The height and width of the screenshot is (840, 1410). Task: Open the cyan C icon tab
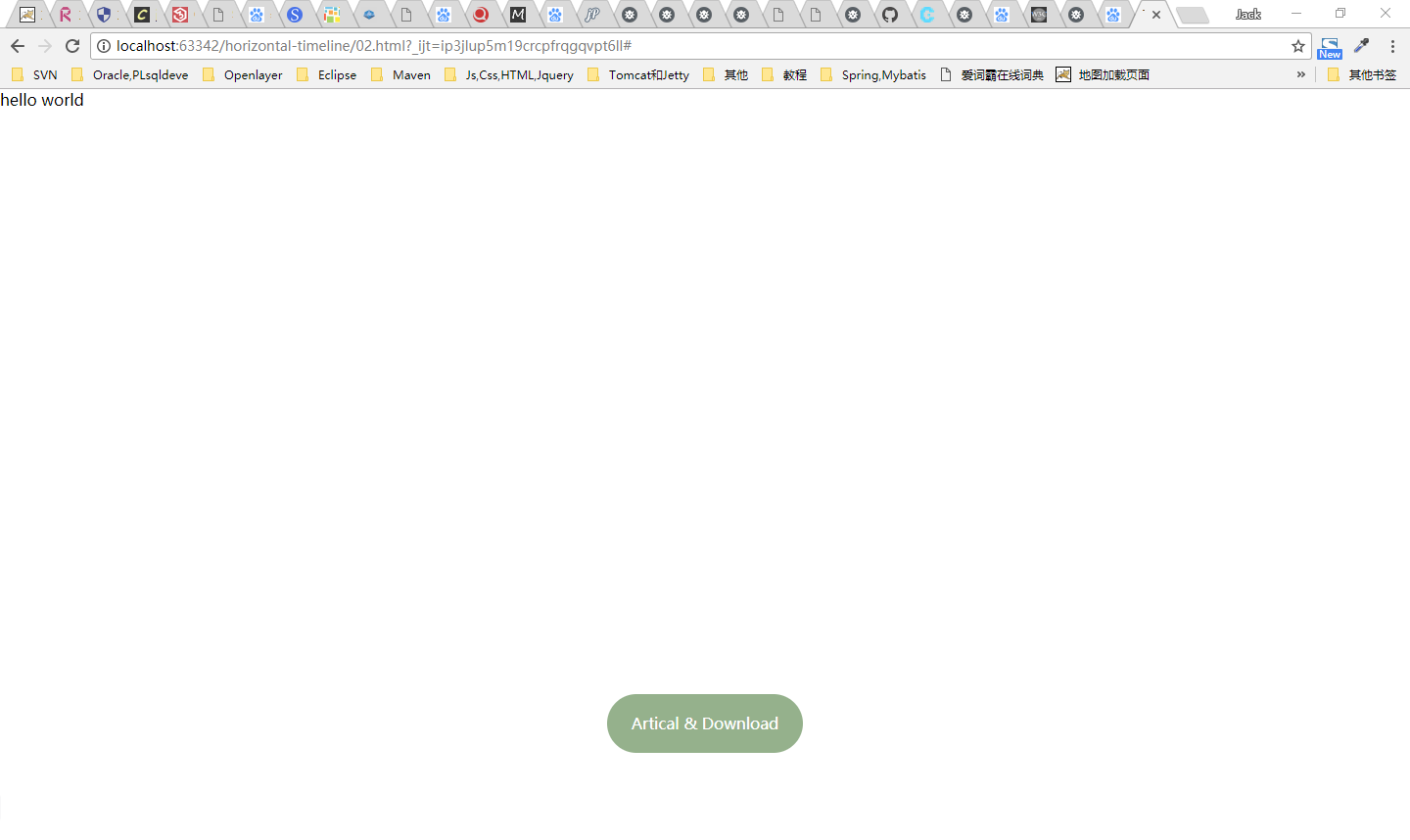(x=927, y=15)
